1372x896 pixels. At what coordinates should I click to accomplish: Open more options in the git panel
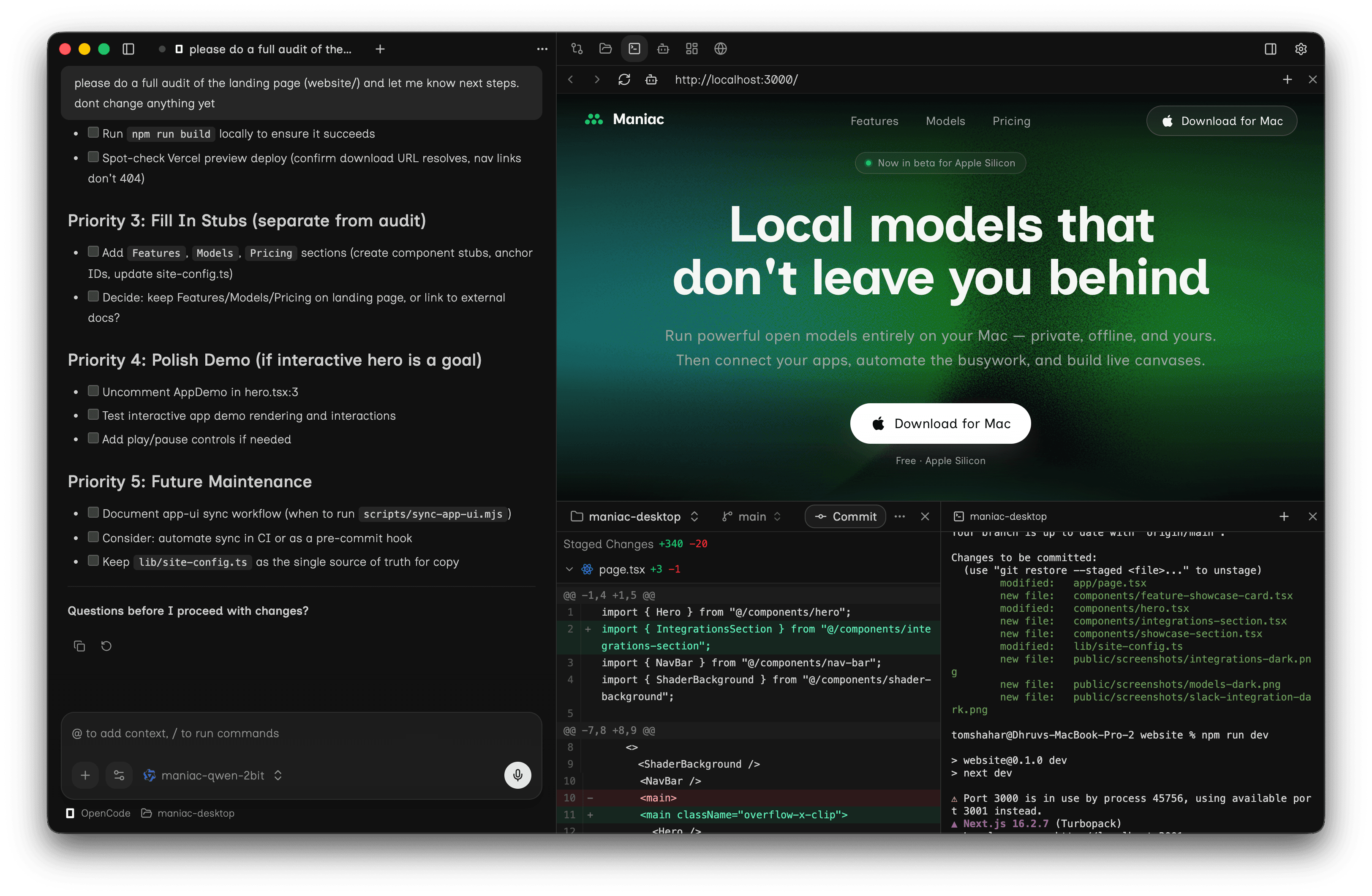pyautogui.click(x=900, y=516)
